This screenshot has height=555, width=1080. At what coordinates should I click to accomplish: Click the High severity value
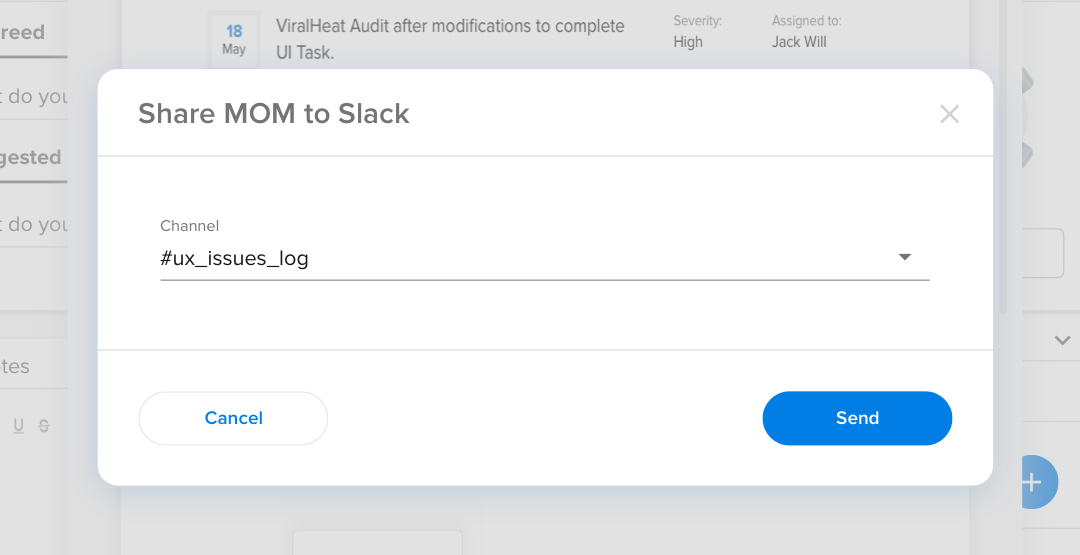[688, 42]
